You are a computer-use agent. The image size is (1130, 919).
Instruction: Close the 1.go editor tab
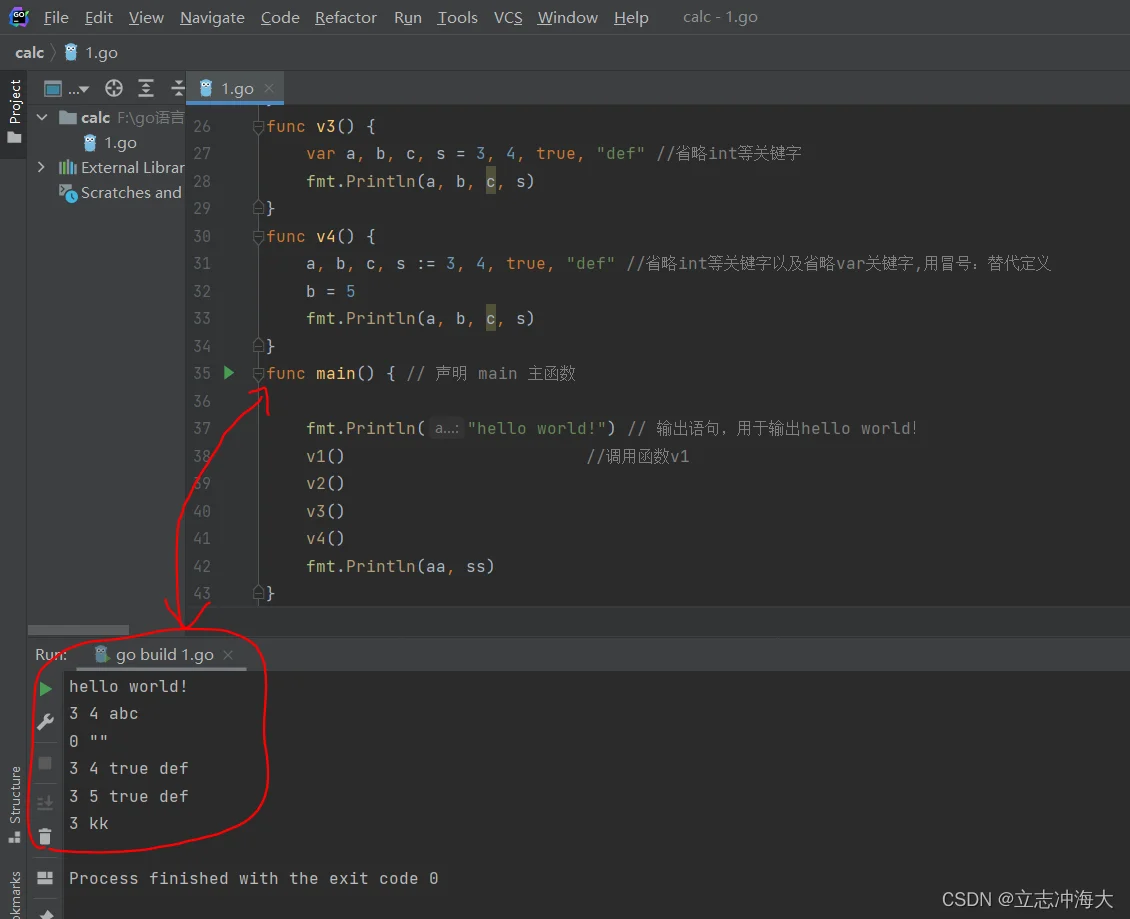tap(270, 89)
